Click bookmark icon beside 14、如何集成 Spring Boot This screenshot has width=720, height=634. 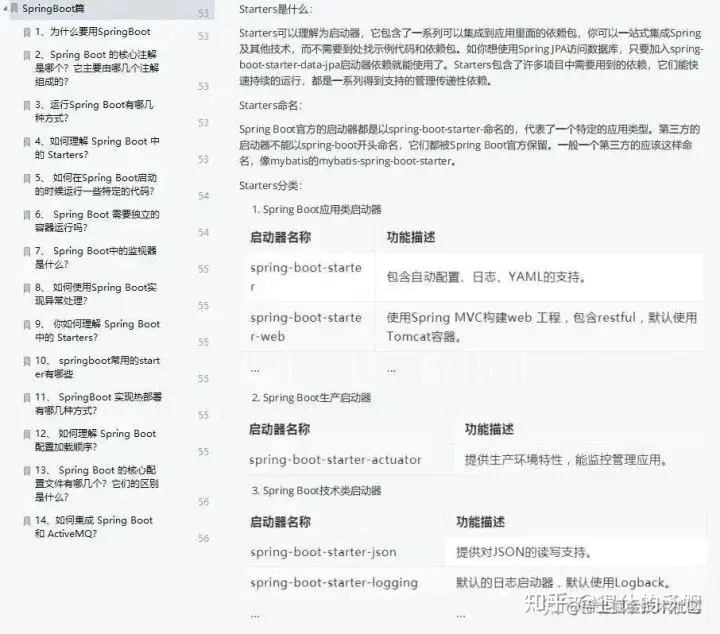click(27, 521)
